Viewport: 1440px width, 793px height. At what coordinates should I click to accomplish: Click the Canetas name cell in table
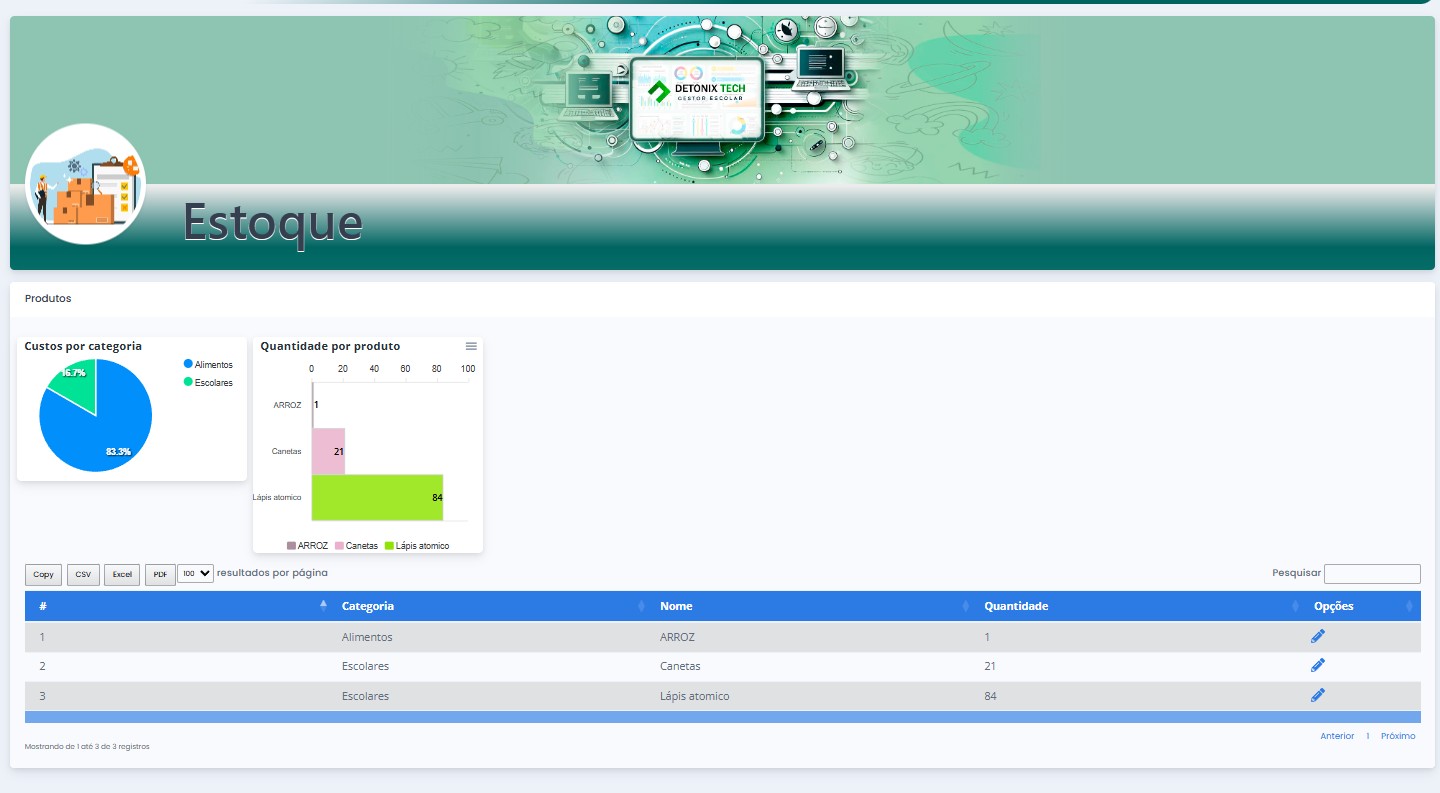pyautogui.click(x=814, y=666)
